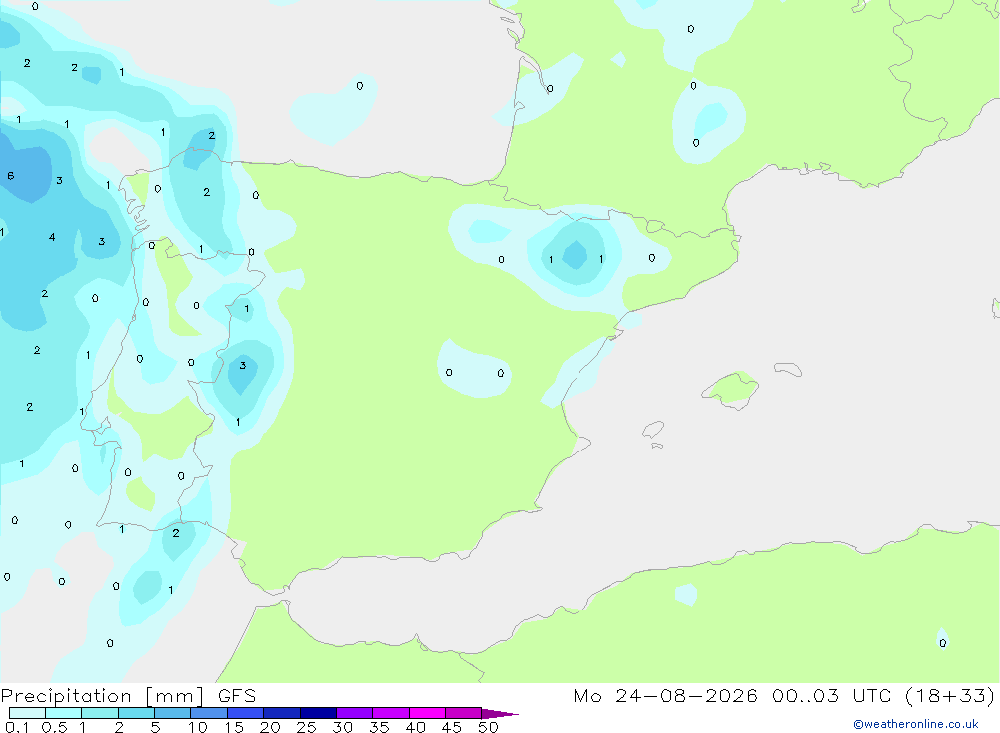
Task: Pick the 5–10 mm legend swatch
Action: coord(173,713)
